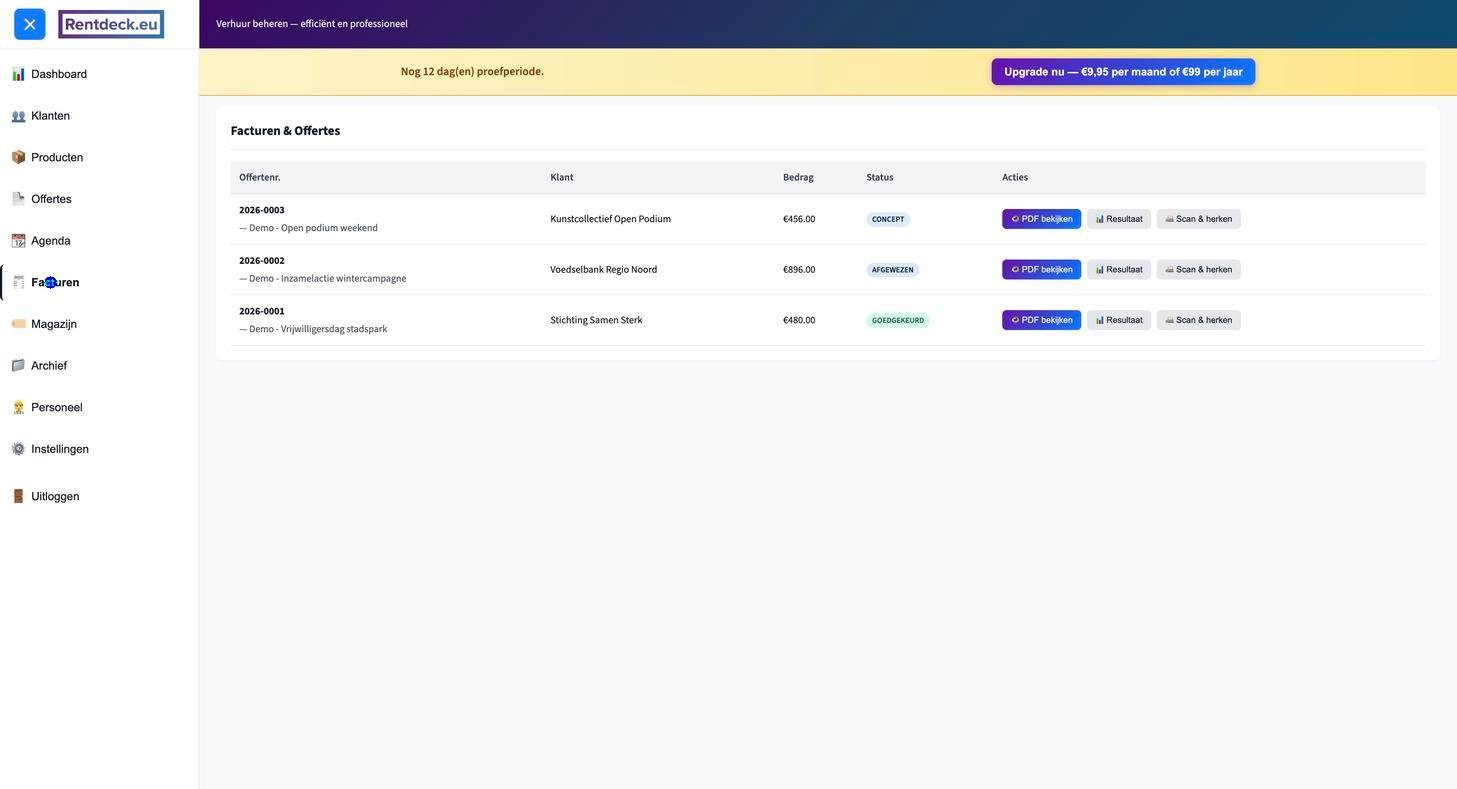Click the Magazijn sidebar icon
The height and width of the screenshot is (789, 1457).
point(18,324)
